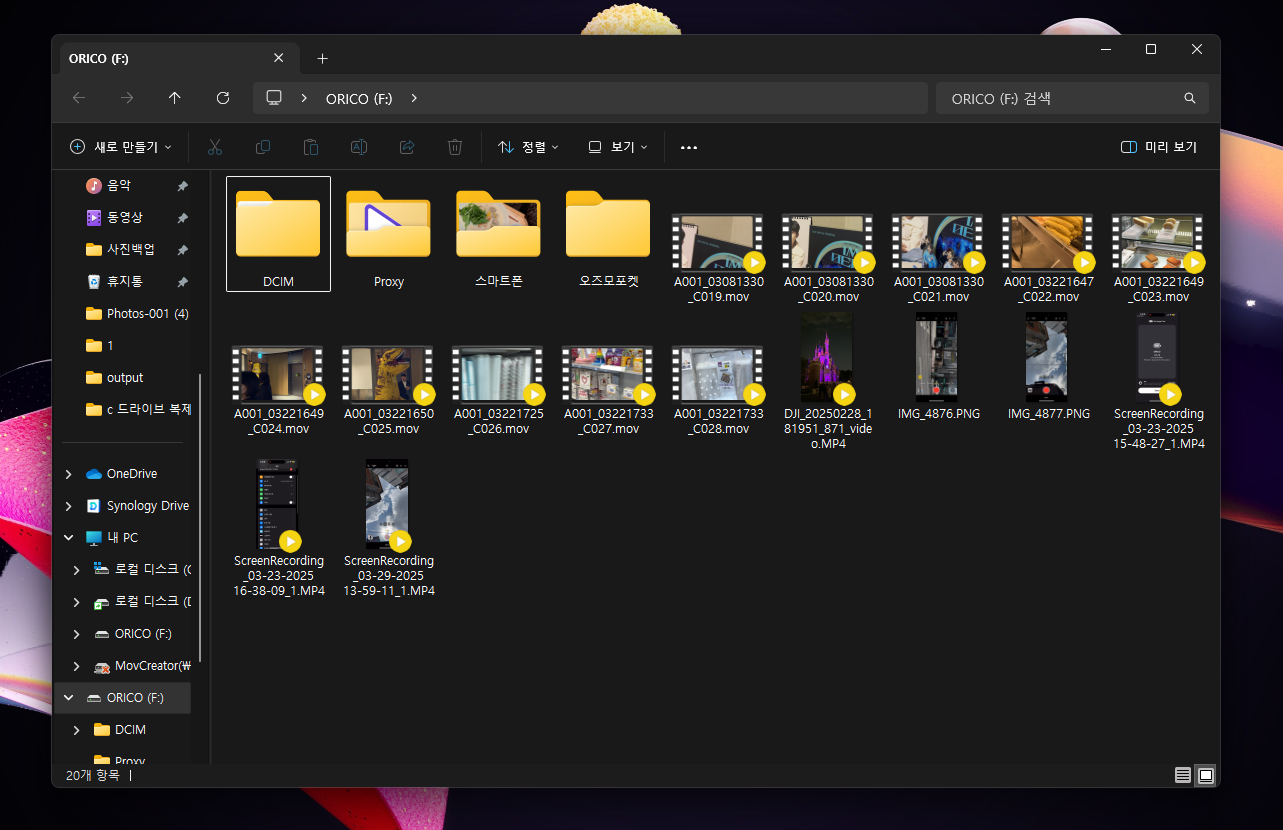Viewport: 1283px width, 830px height.
Task: Open the 정렬 sort dropdown
Action: click(528, 147)
